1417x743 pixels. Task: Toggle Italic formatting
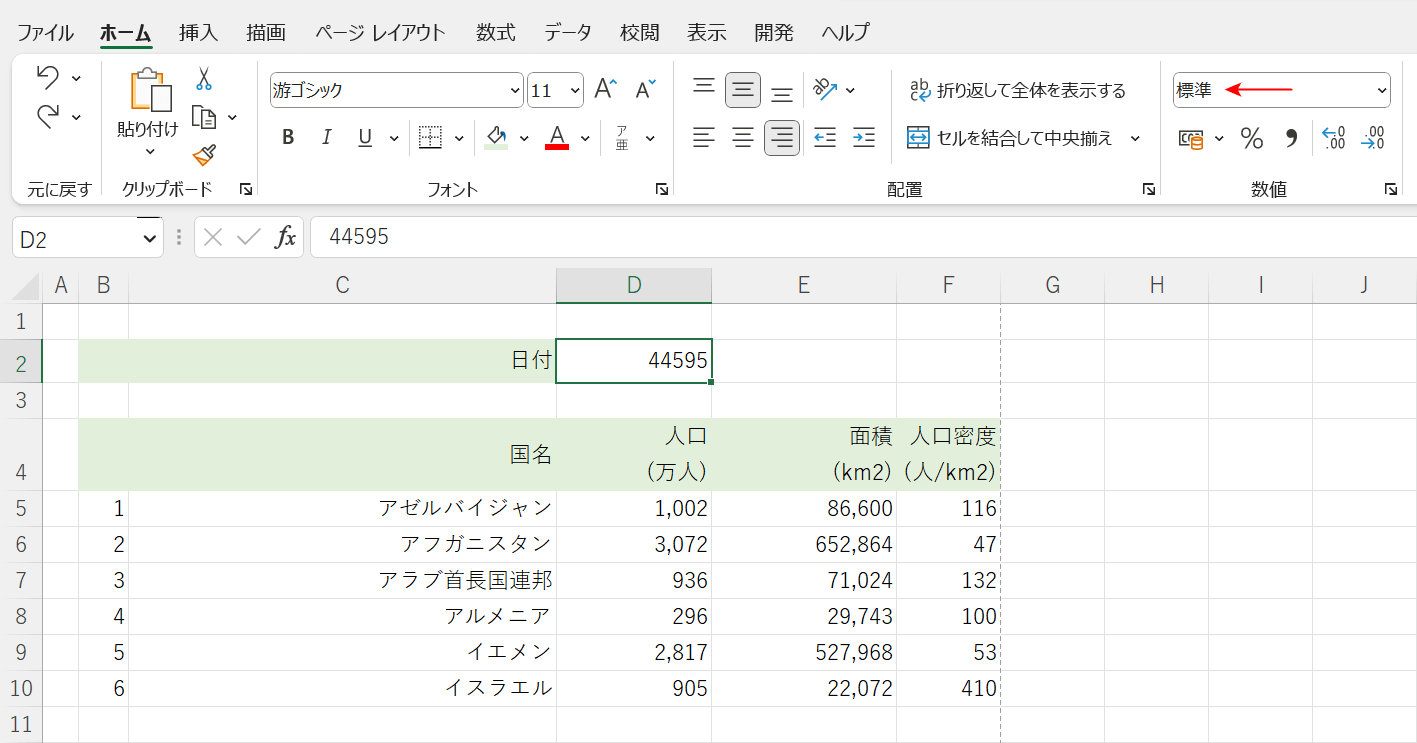(x=325, y=138)
